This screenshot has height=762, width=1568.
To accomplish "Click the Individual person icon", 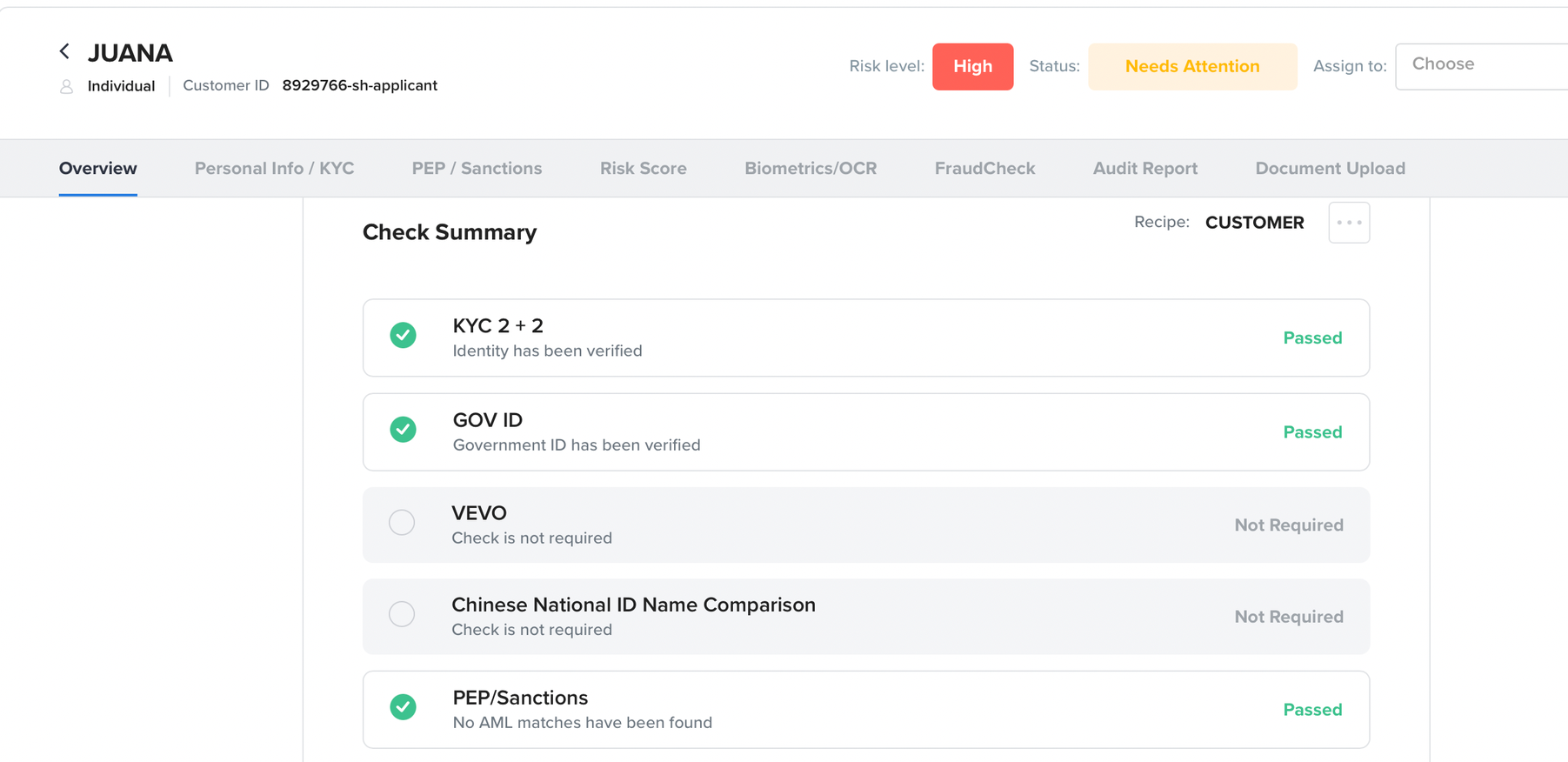I will point(66,86).
